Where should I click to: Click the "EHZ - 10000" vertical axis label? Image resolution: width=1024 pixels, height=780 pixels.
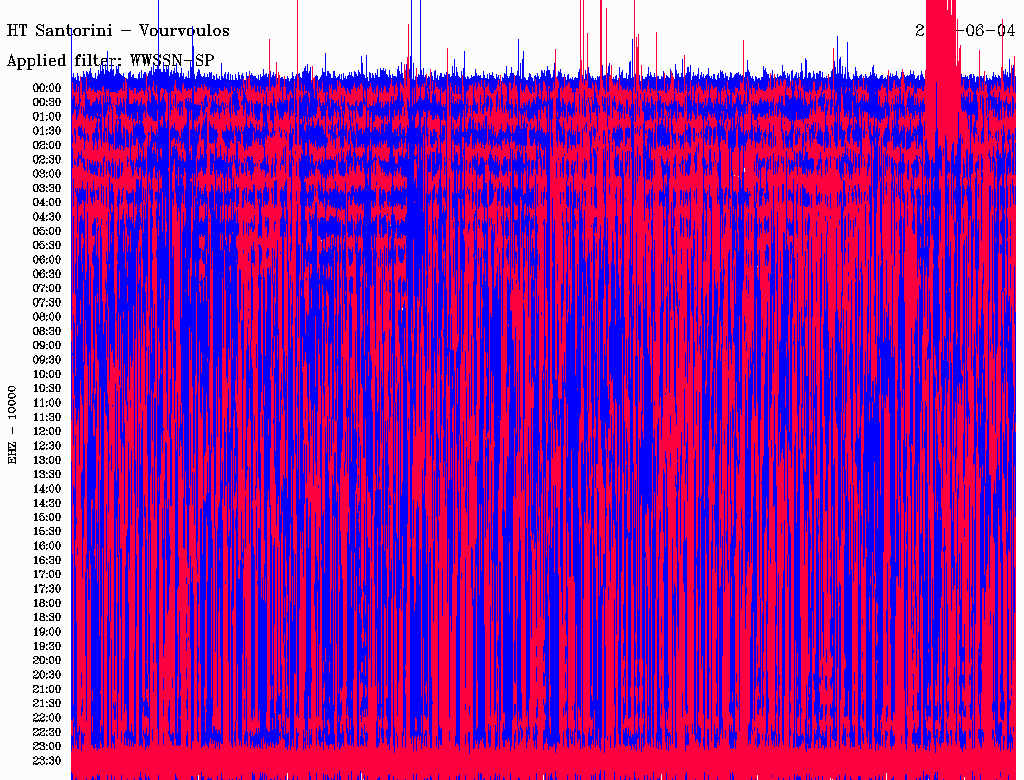point(12,425)
